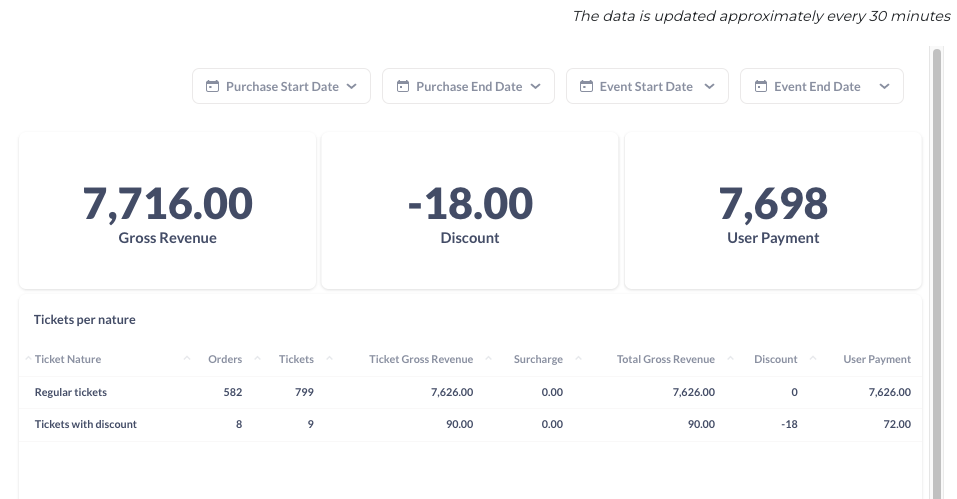Sort by User Payment column header

(876, 359)
